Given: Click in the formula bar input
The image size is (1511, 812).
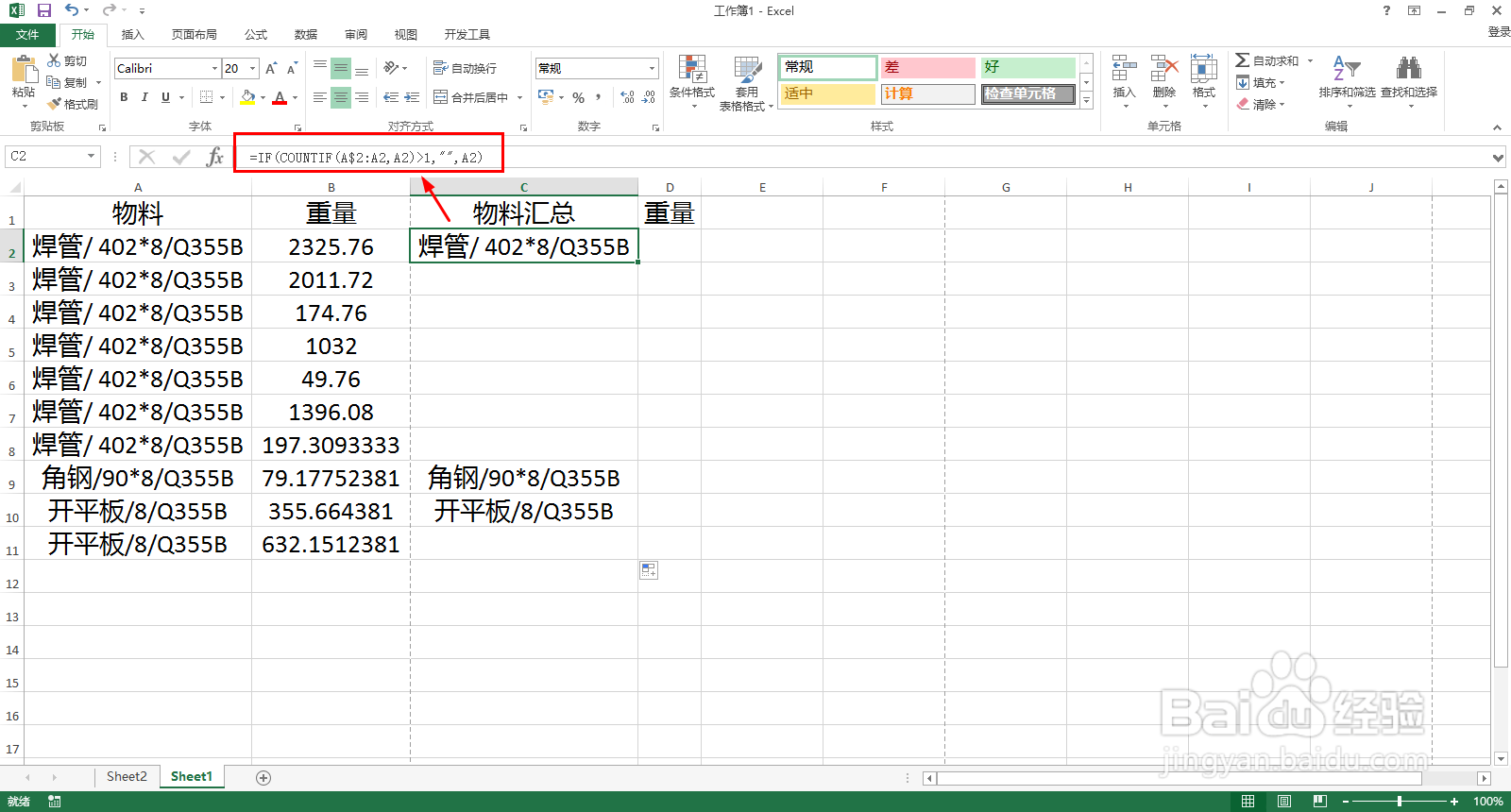Looking at the screenshot, I should (859, 158).
